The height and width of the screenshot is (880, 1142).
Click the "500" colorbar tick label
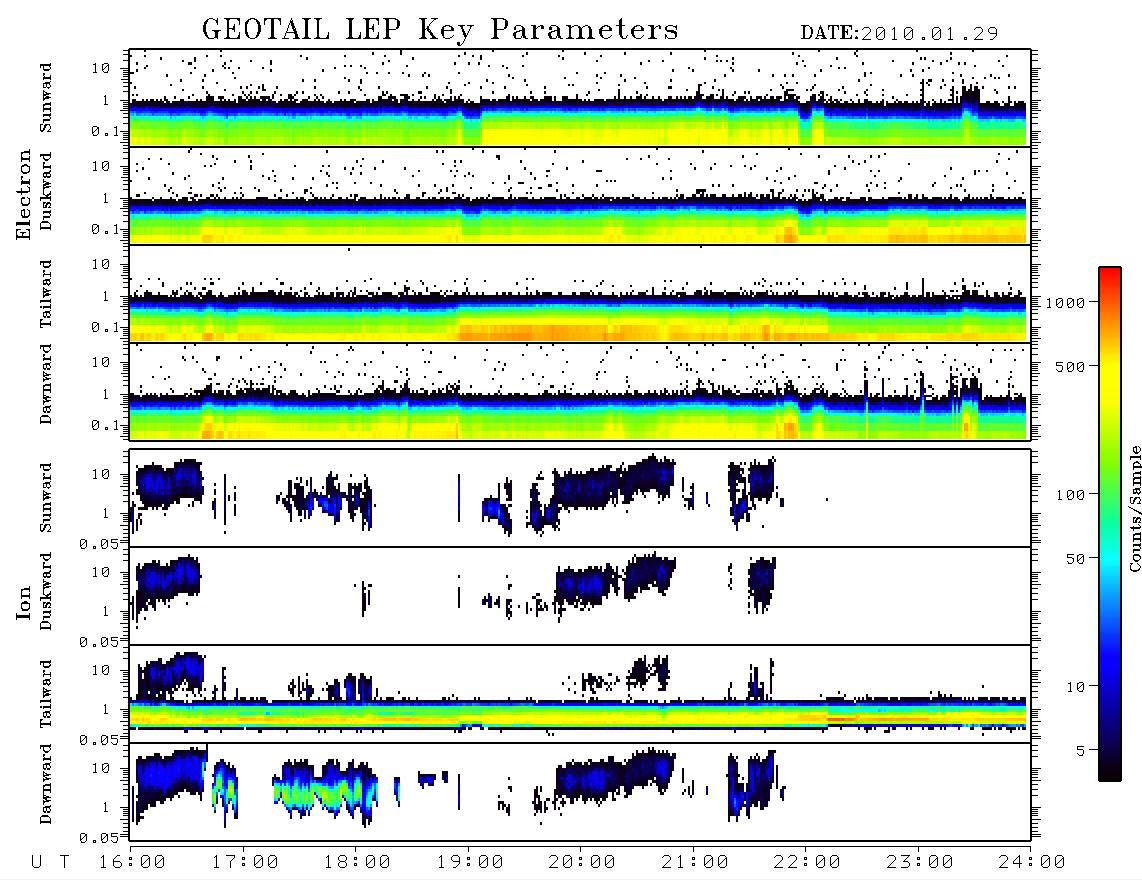[1071, 366]
